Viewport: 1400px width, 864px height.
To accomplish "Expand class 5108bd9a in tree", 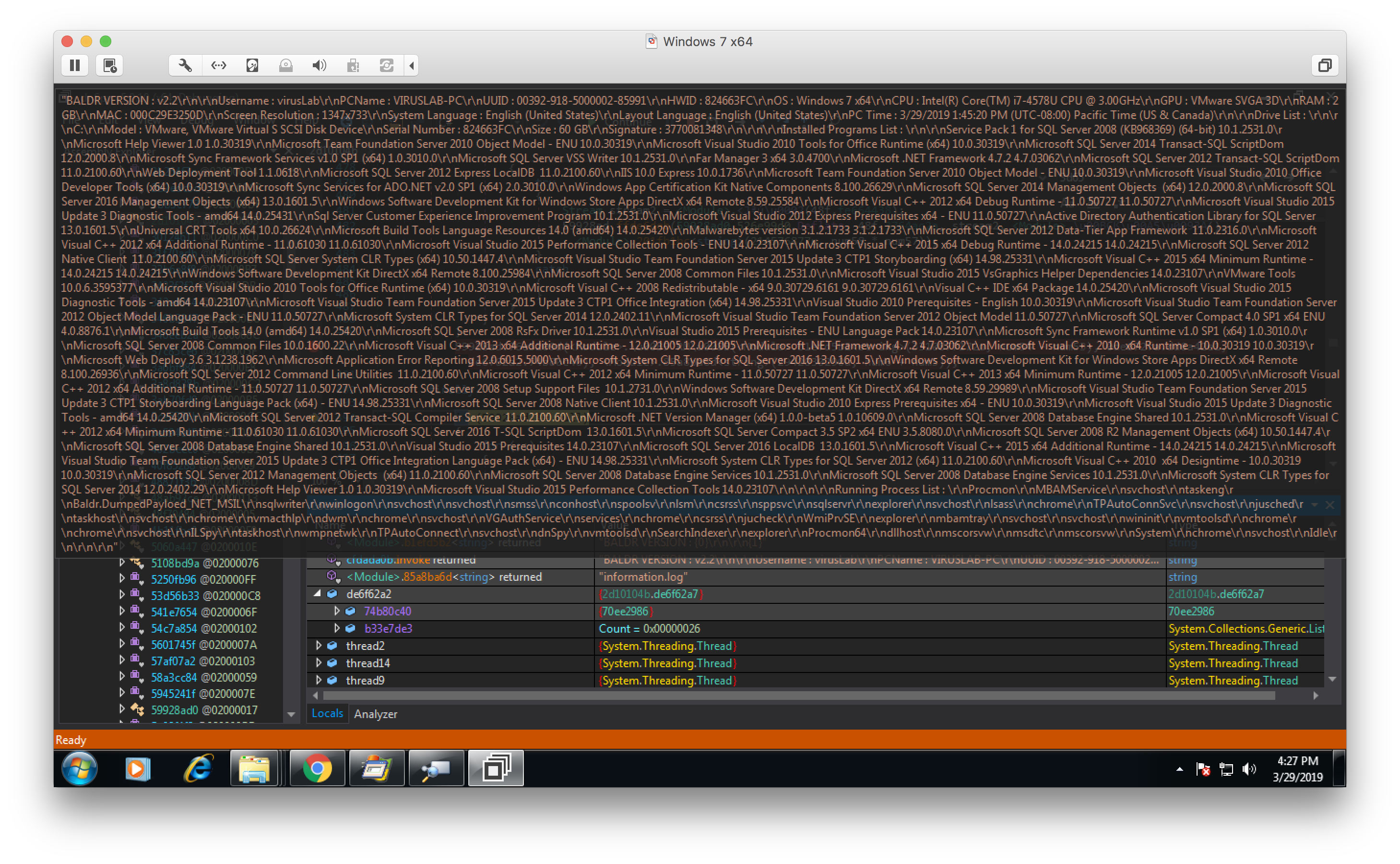I will (122, 562).
